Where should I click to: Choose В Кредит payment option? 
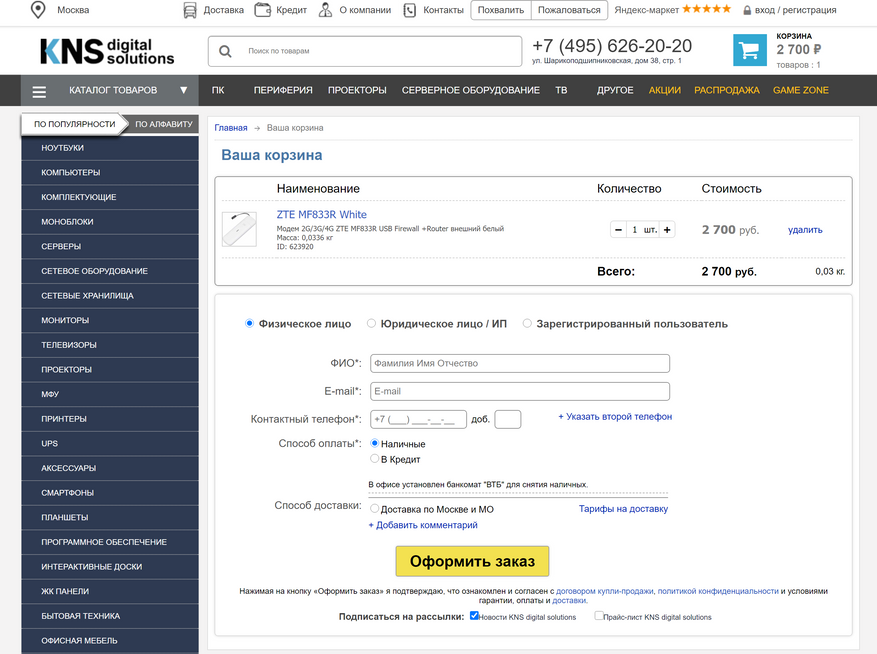click(x=375, y=459)
